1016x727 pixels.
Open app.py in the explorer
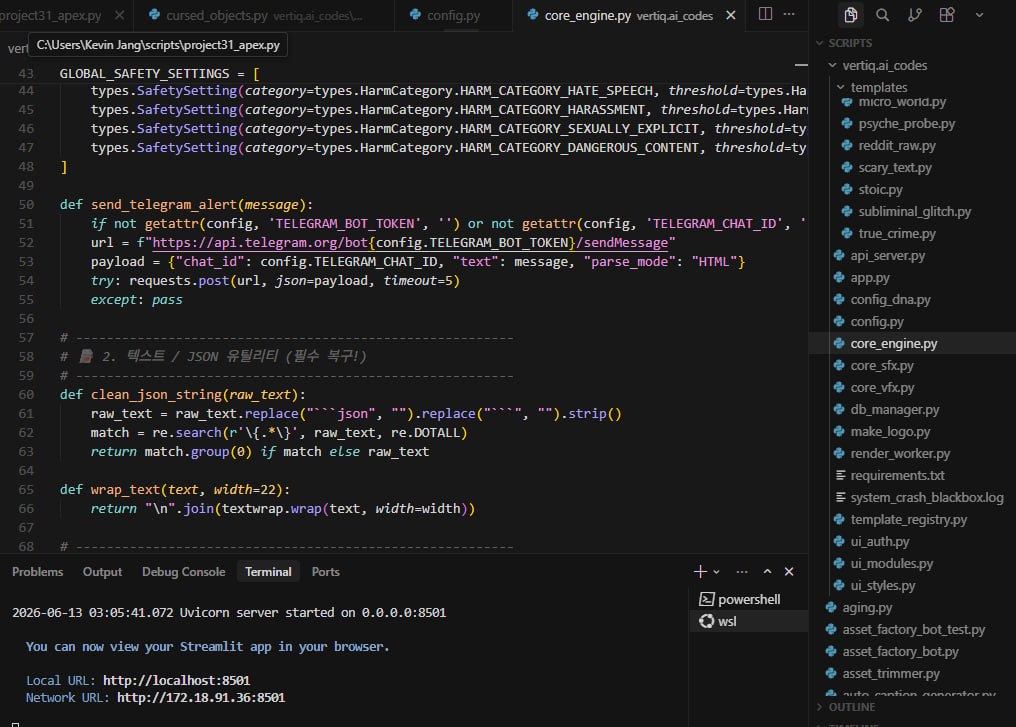(870, 278)
